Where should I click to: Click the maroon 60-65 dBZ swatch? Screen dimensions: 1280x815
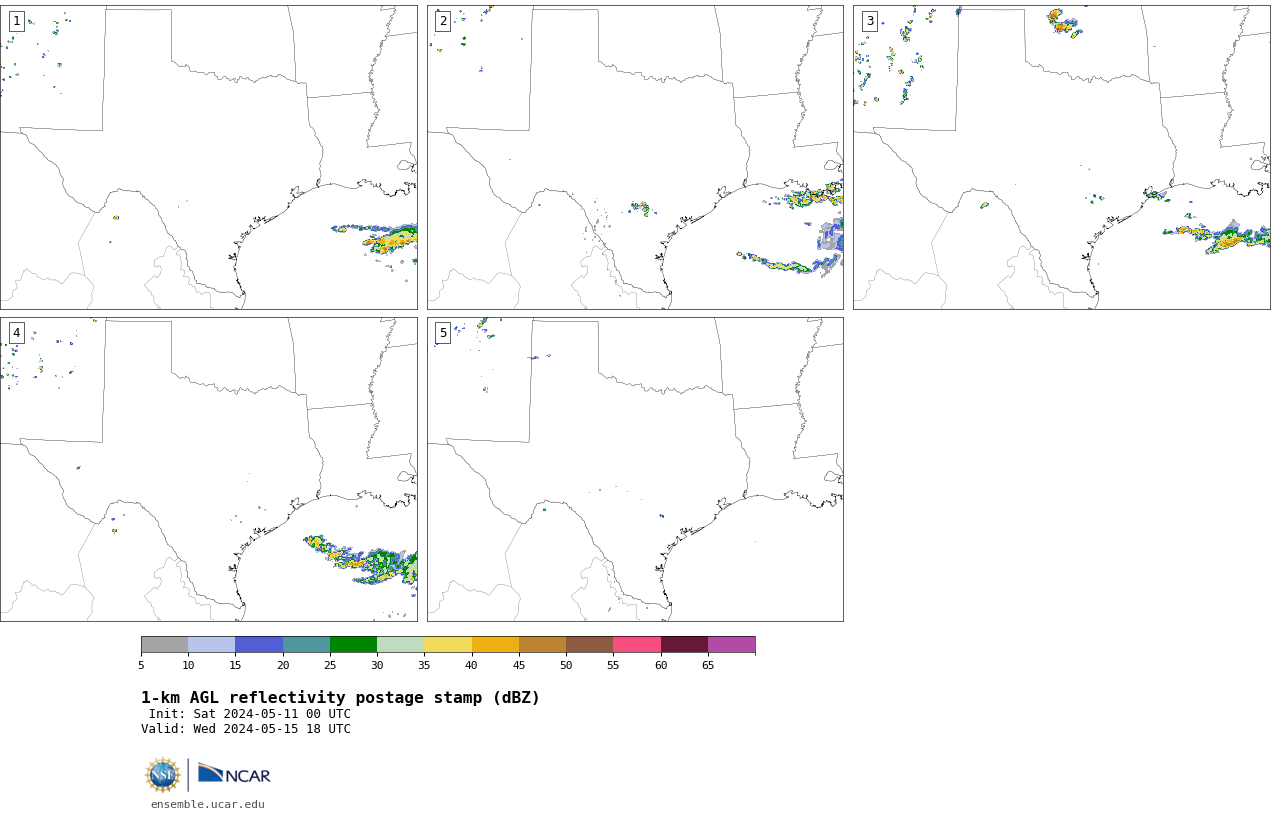pyautogui.click(x=684, y=645)
